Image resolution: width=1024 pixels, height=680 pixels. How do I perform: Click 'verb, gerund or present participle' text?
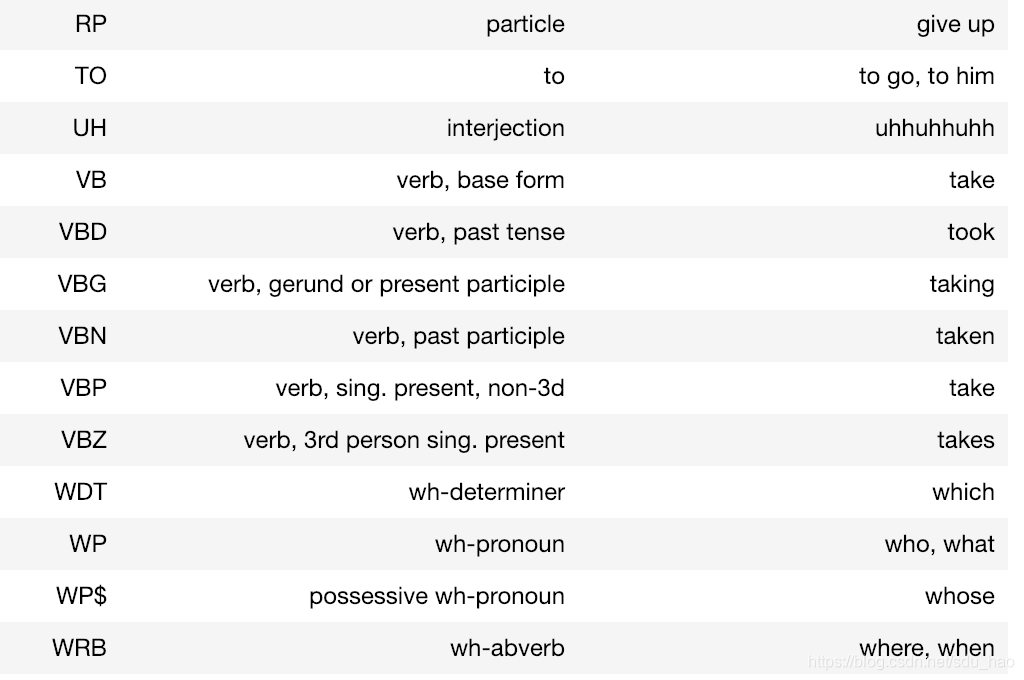click(x=387, y=284)
